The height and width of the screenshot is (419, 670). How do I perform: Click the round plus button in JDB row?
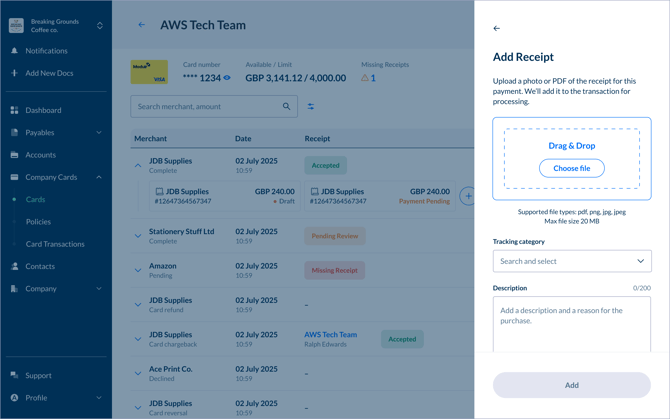467,196
